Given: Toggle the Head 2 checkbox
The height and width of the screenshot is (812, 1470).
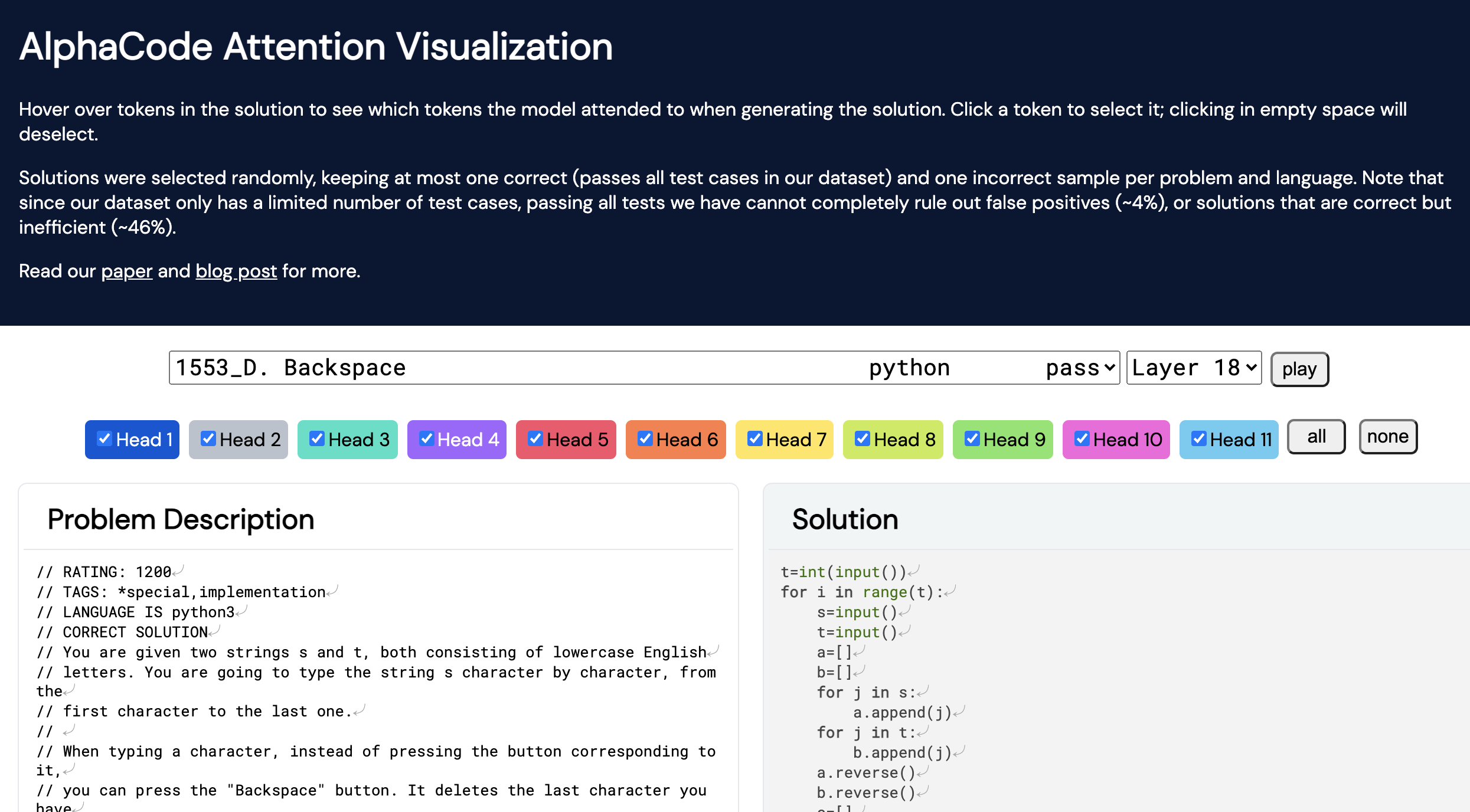Looking at the screenshot, I should 208,438.
